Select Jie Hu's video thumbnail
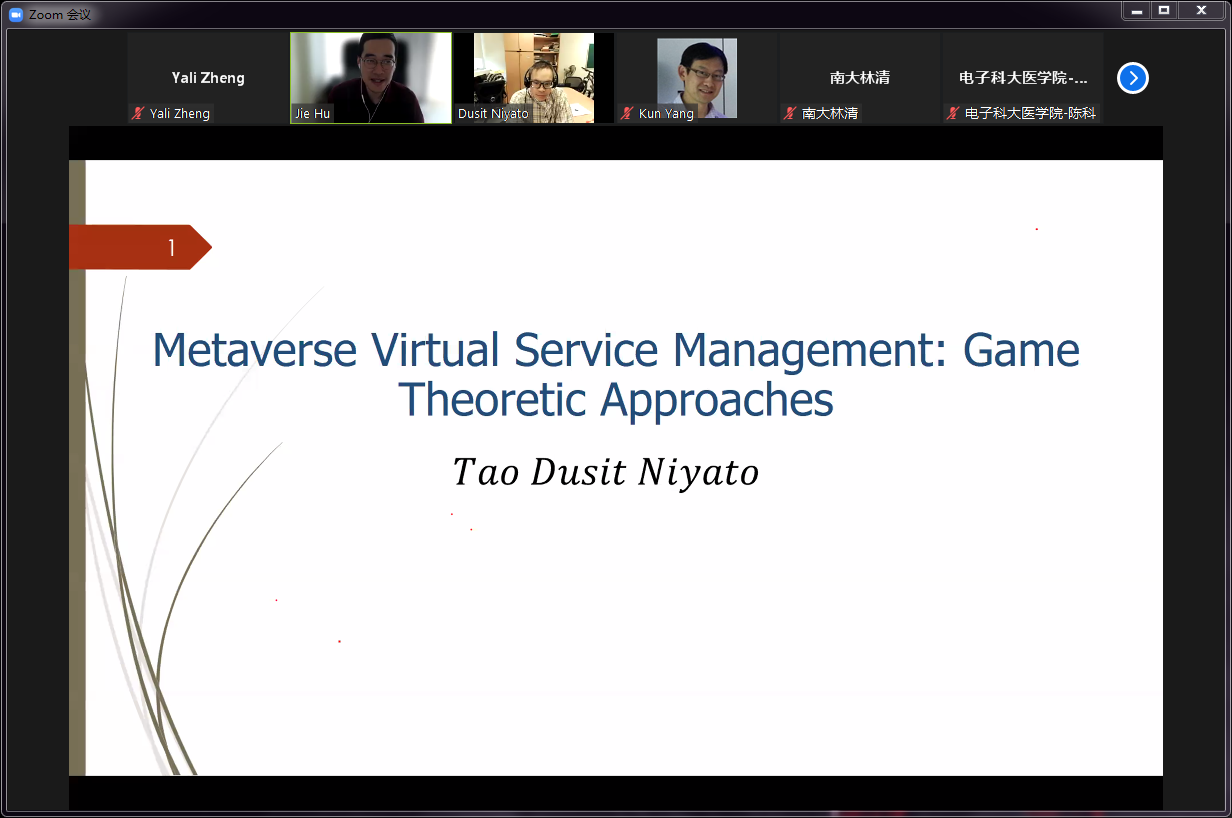 tap(371, 75)
